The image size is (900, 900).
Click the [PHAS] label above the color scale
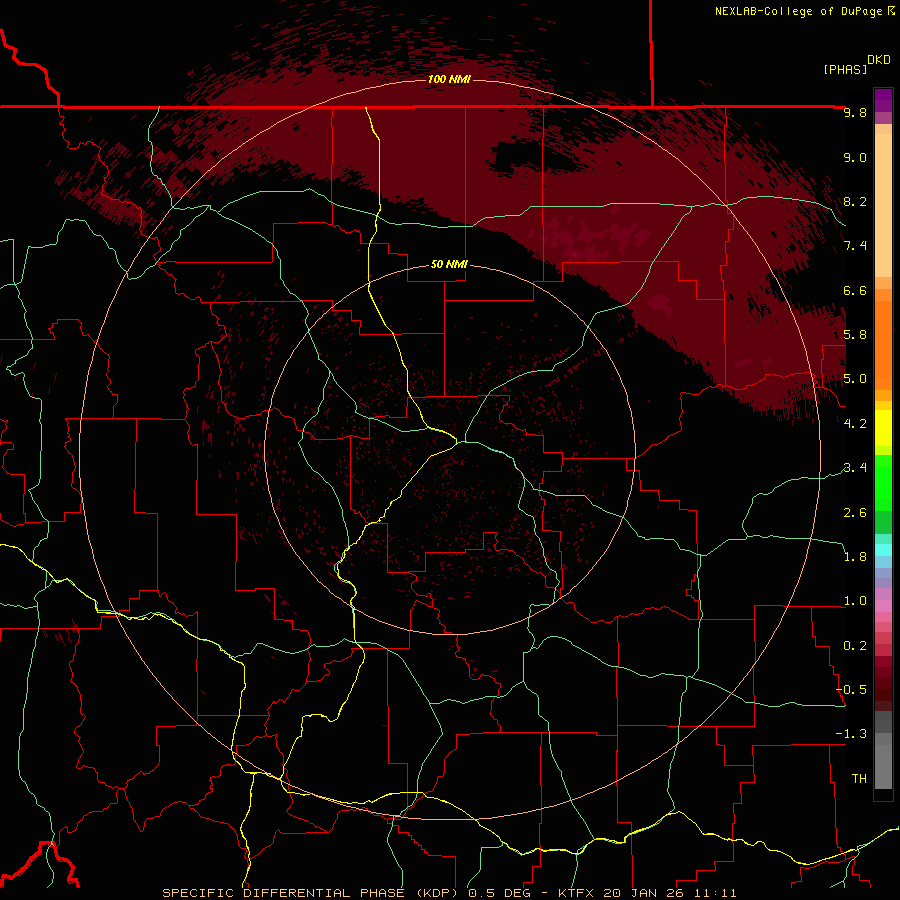(x=845, y=69)
